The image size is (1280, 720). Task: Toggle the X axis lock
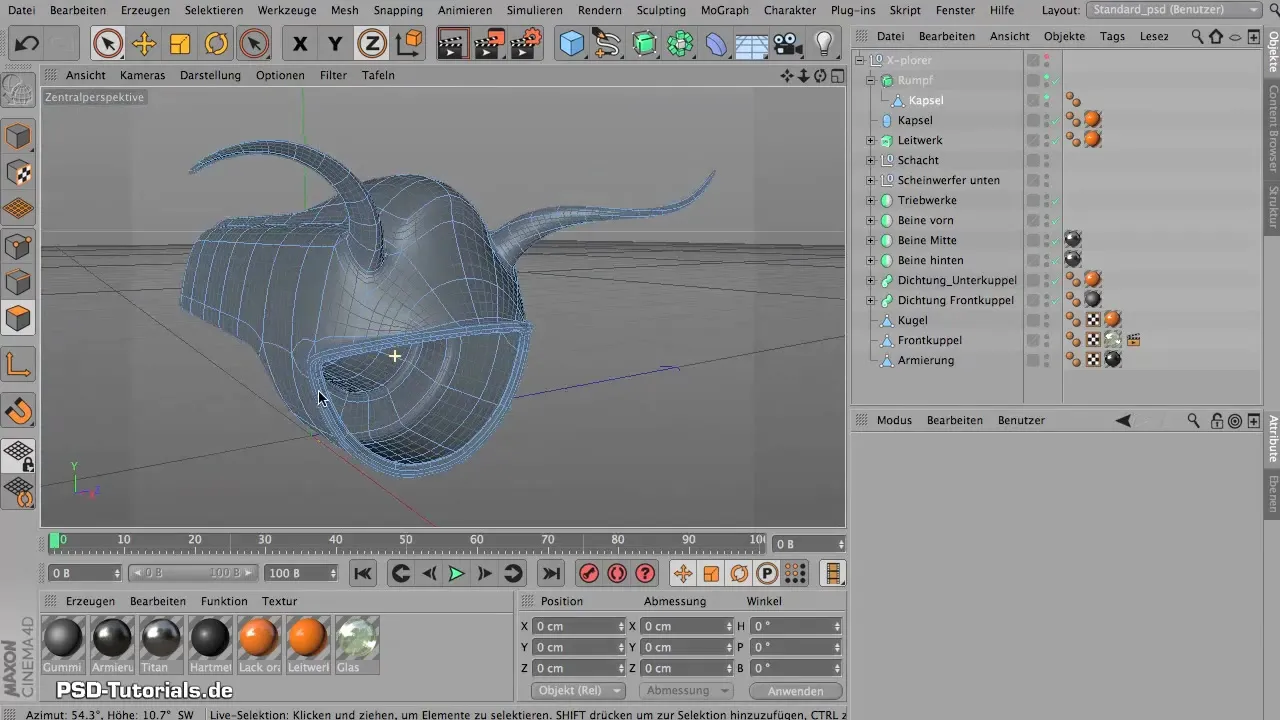pos(299,44)
